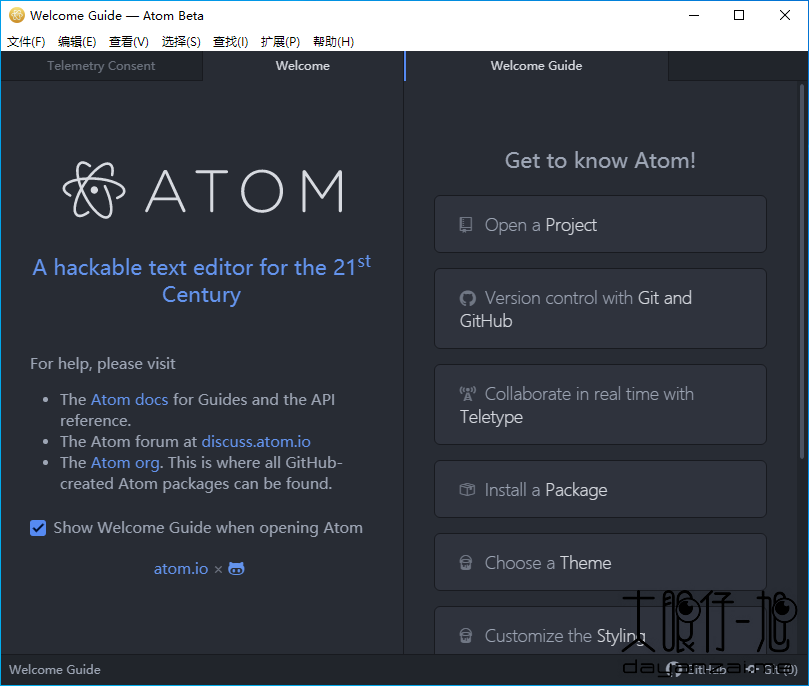Follow the Atom docs link
Image resolution: width=809 pixels, height=686 pixels.
(129, 400)
